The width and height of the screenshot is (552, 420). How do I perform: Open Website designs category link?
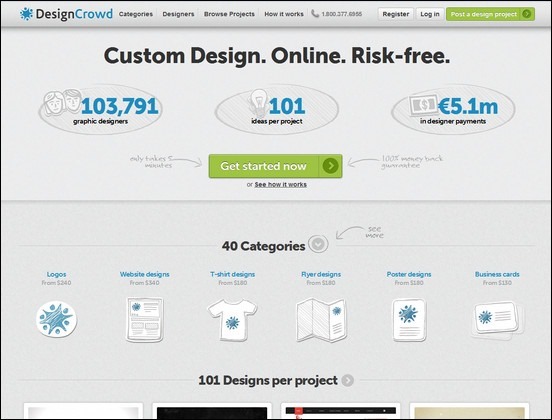coord(144,274)
